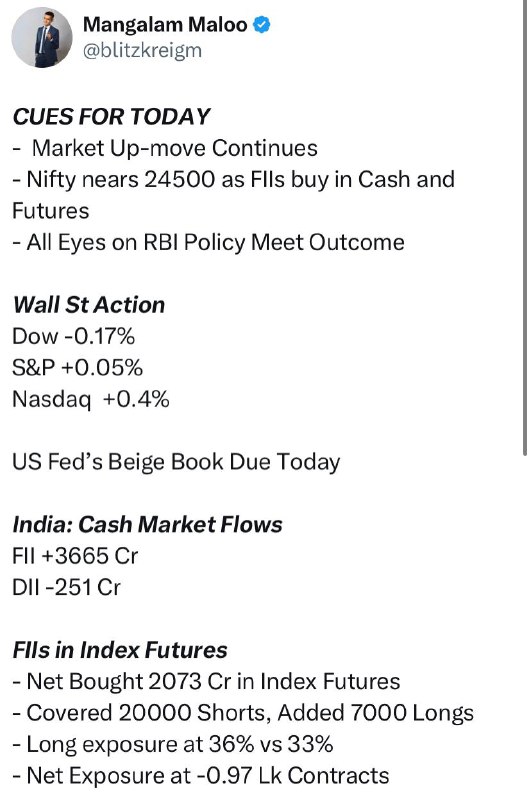Click the CUES FOR TODAY heading
Screen dimensions: 531x800
pos(111,116)
